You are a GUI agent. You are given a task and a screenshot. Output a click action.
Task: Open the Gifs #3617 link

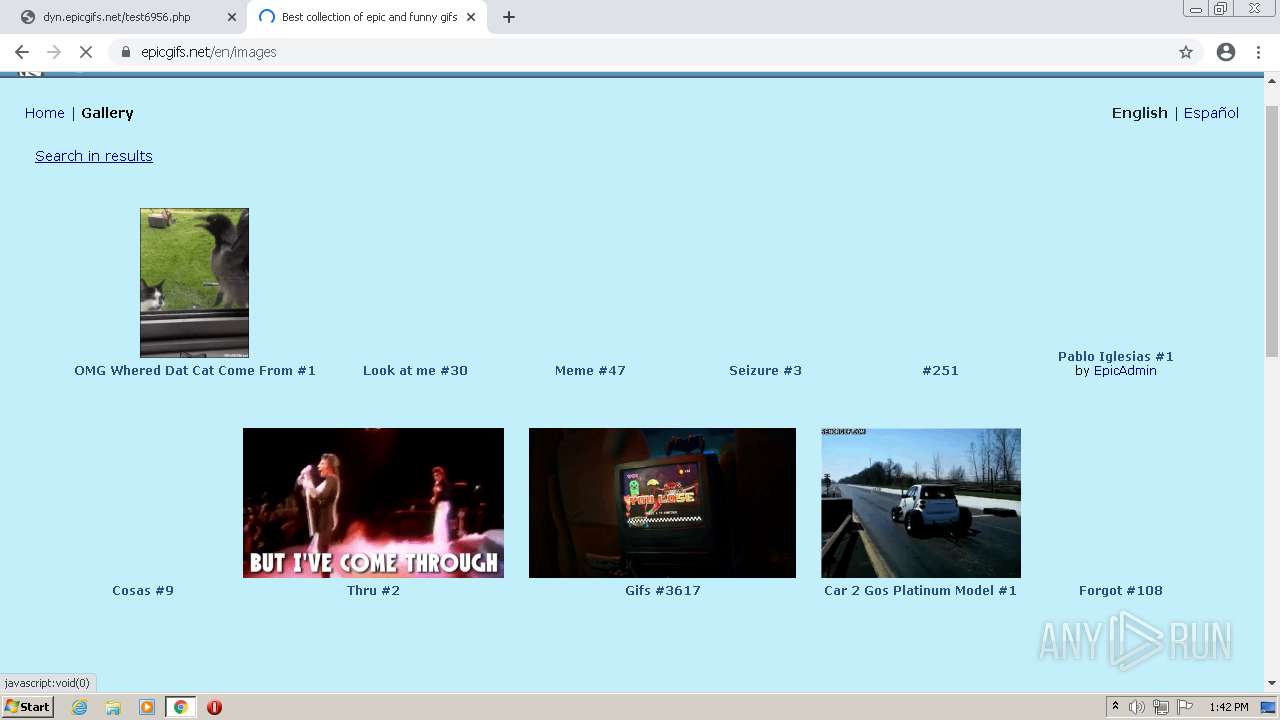coord(663,590)
